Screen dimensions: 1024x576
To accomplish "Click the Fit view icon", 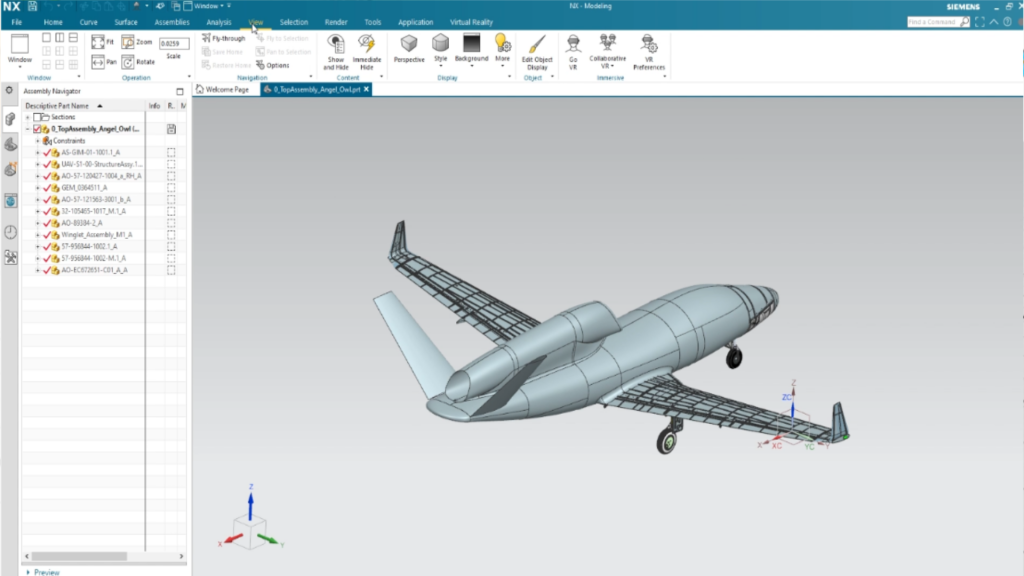I will click(x=98, y=42).
